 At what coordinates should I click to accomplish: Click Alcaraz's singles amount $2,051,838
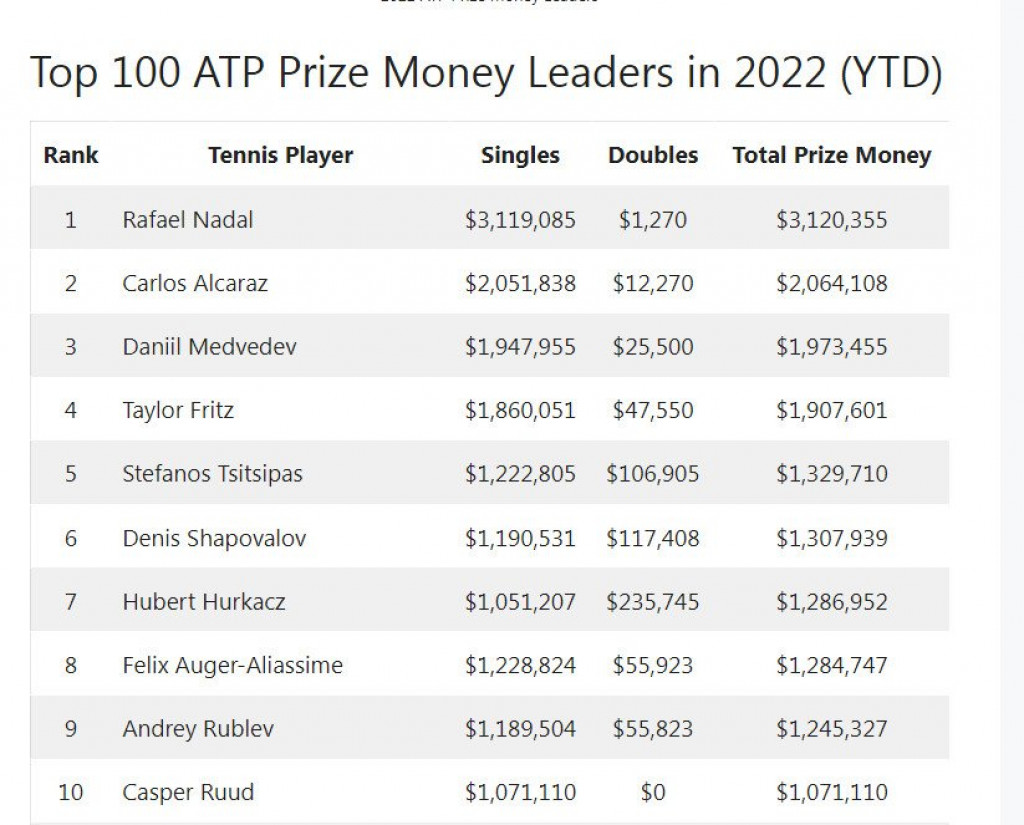point(520,283)
